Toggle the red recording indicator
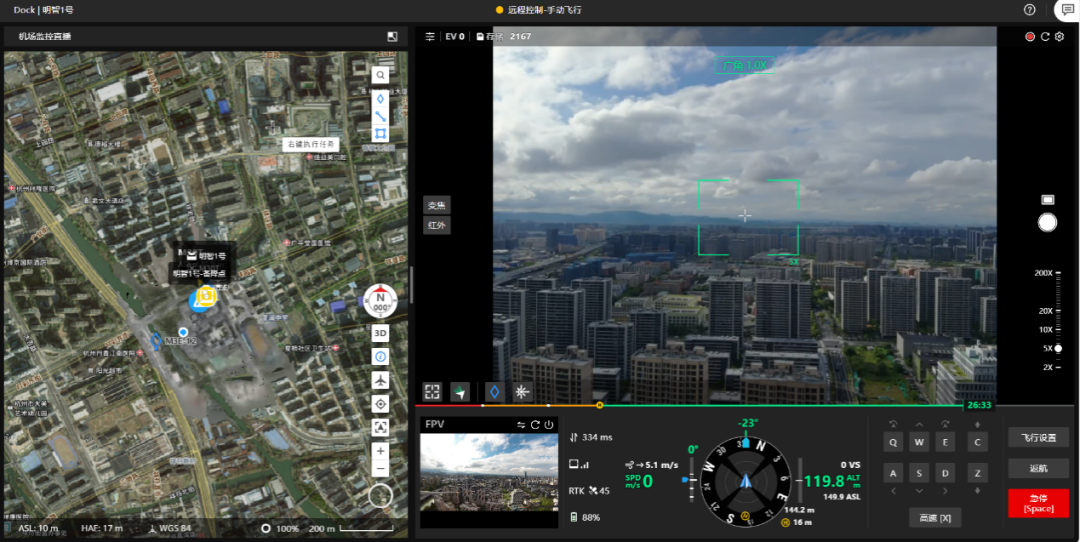Image resolution: width=1080 pixels, height=542 pixels. [1030, 37]
